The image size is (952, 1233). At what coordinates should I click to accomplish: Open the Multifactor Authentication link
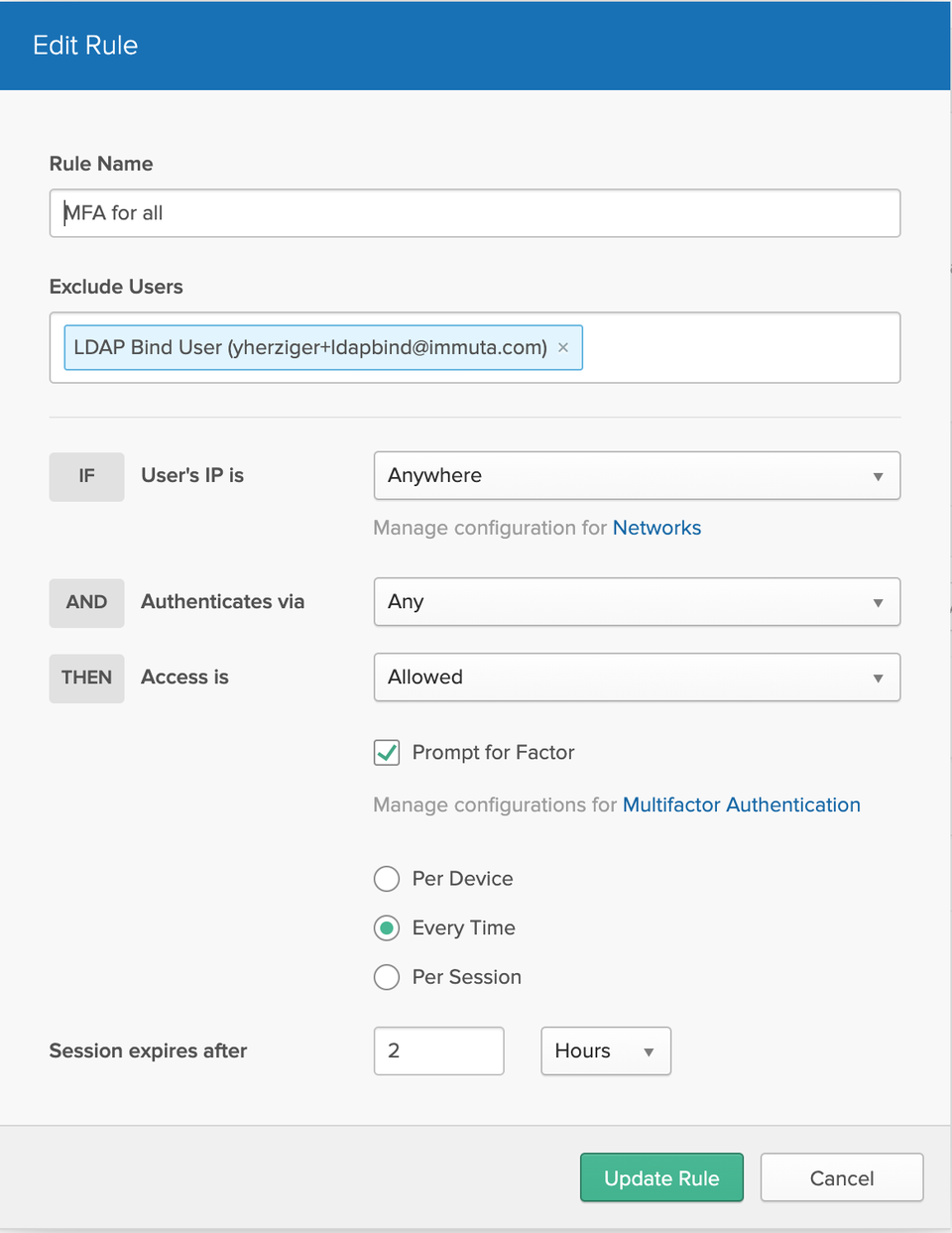point(741,804)
